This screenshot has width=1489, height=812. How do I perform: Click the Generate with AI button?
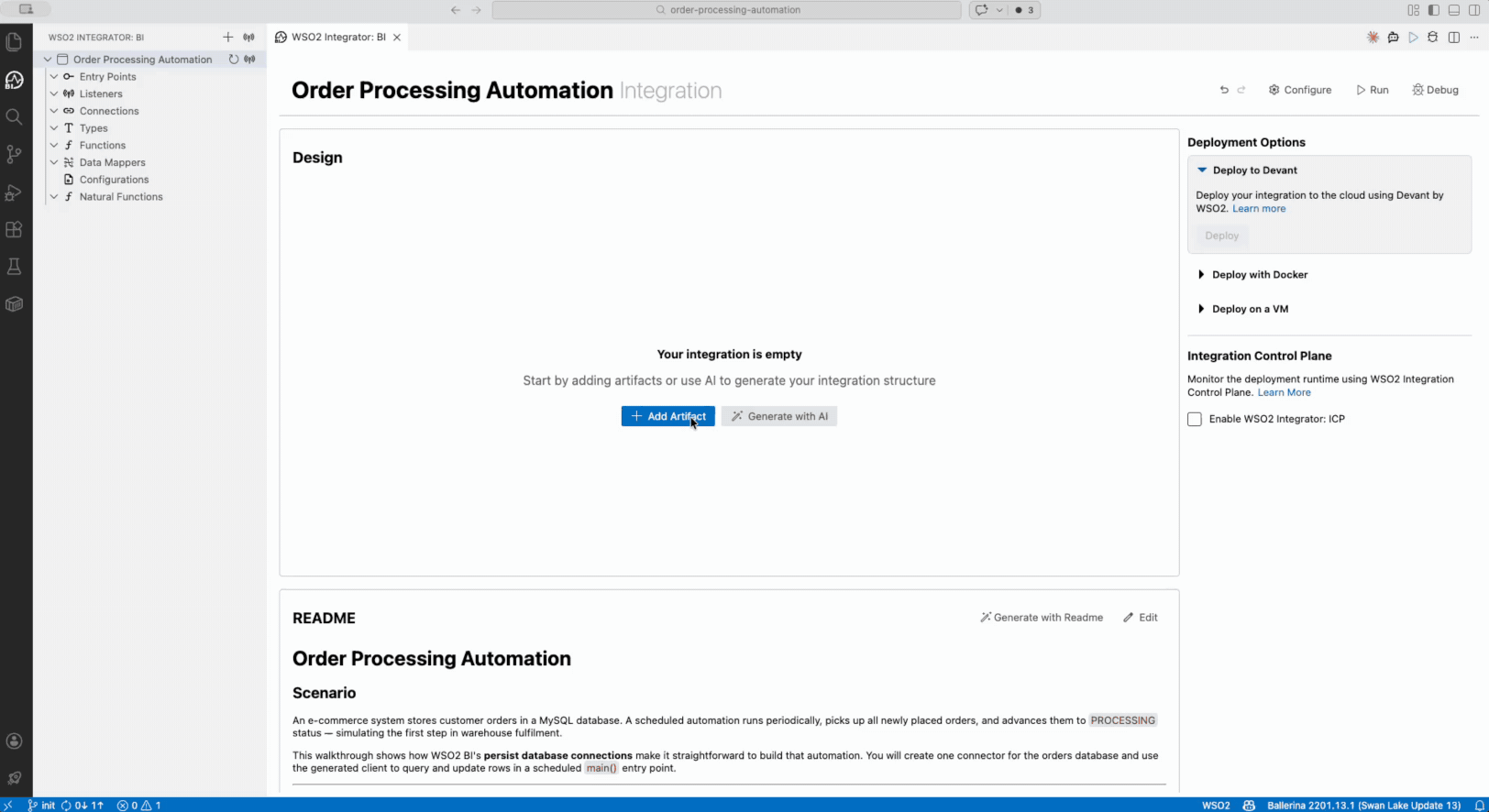click(779, 416)
